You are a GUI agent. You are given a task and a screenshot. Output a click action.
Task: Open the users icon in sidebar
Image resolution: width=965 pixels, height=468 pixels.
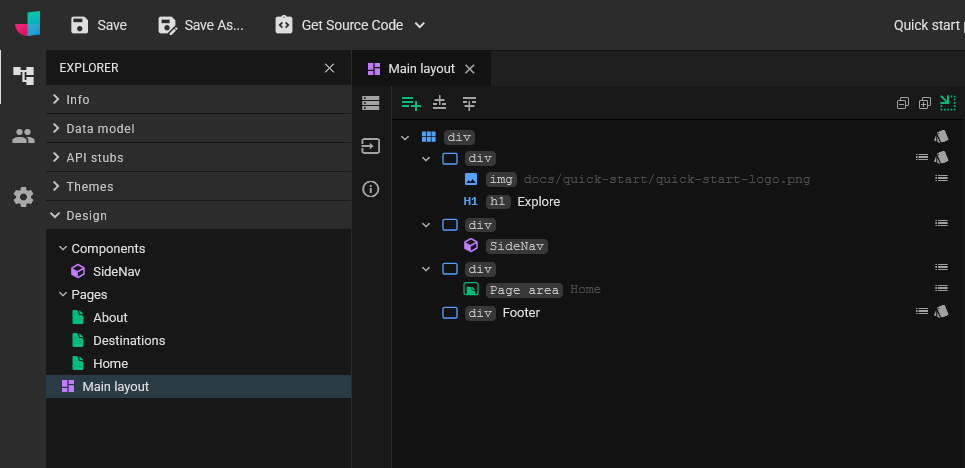[23, 136]
